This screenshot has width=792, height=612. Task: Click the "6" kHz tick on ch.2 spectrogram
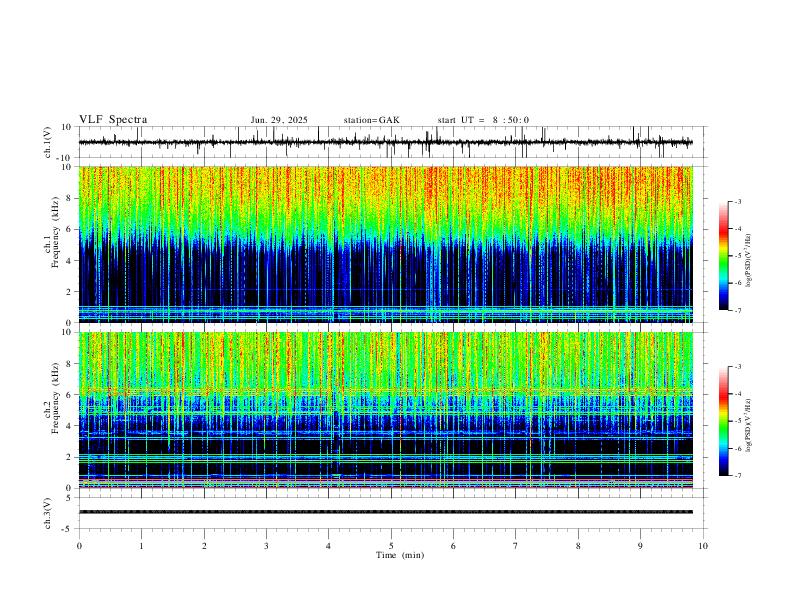point(70,395)
